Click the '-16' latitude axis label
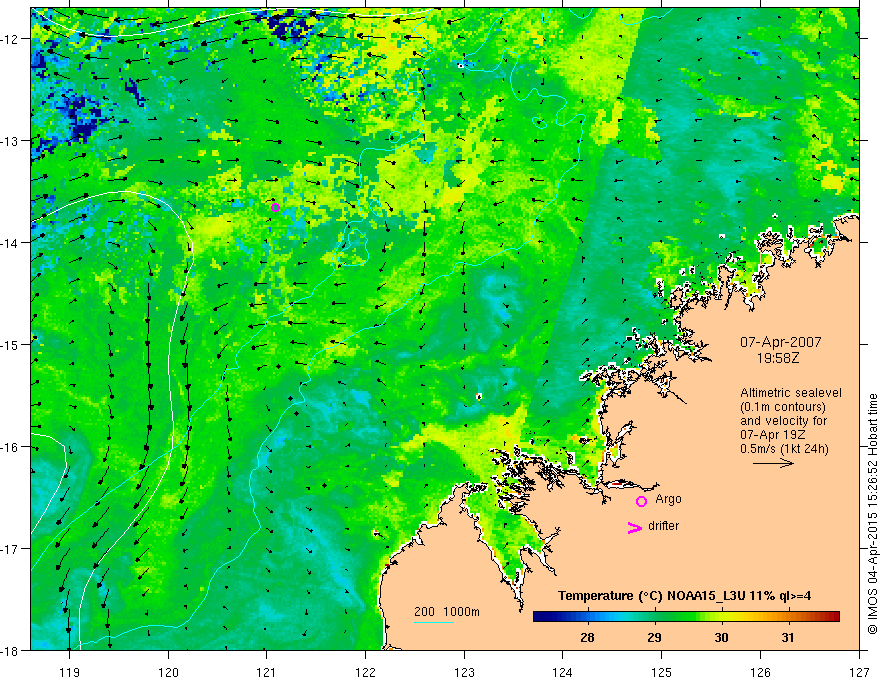This screenshot has height=680, width=880. coord(8,447)
